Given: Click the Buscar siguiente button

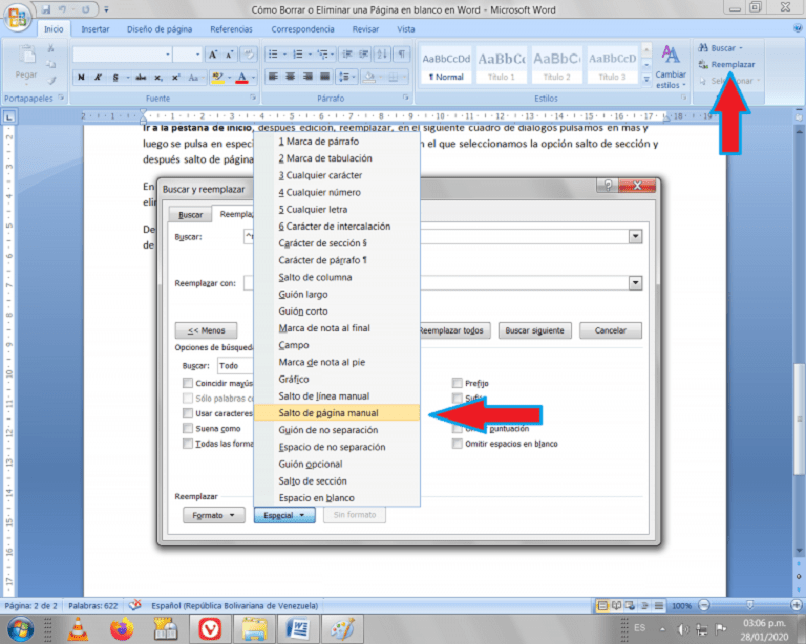Looking at the screenshot, I should pos(535,330).
